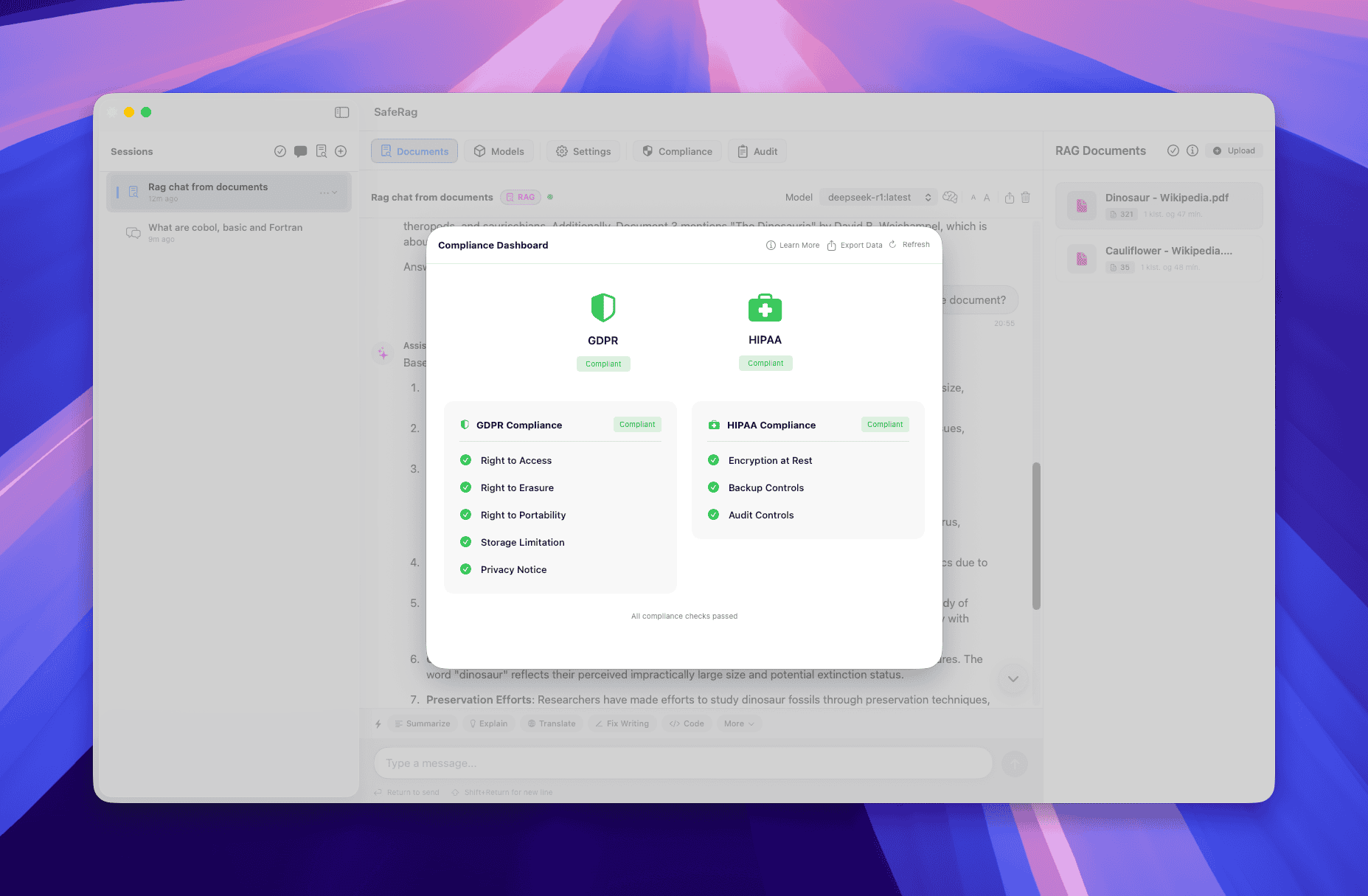Screen dimensions: 1368x896
Task: Click the green status dot next to RAG
Action: click(x=550, y=197)
